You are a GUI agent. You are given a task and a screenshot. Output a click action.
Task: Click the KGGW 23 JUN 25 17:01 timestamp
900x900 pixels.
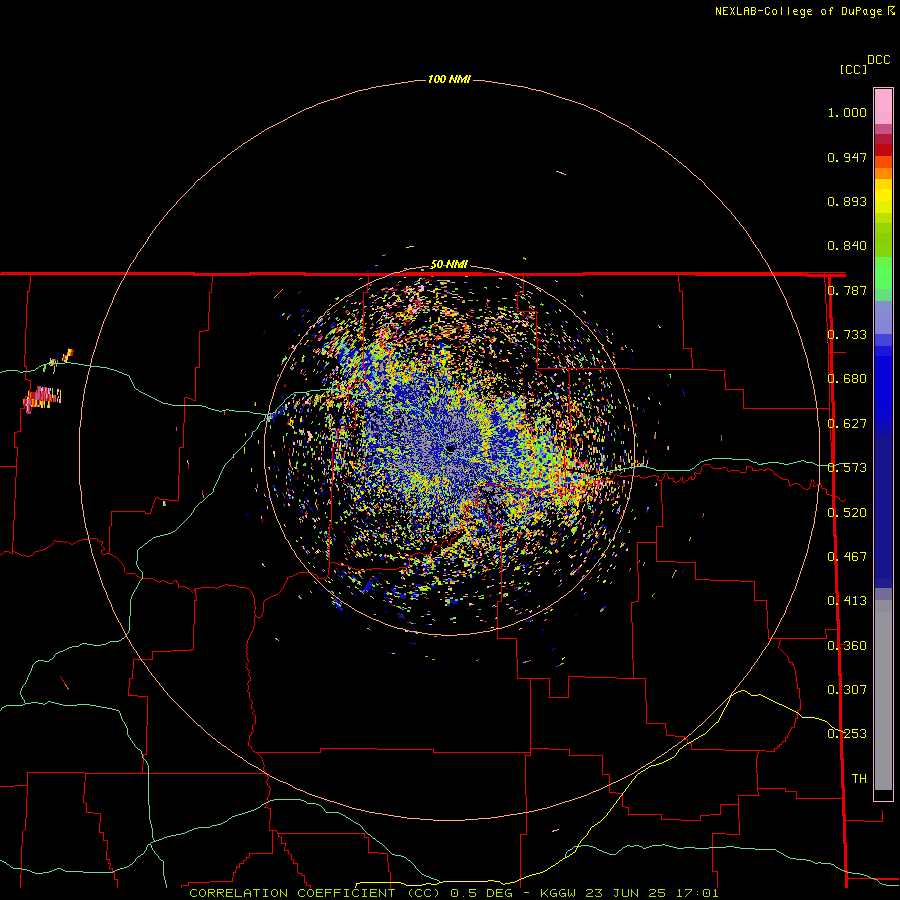tap(629, 893)
